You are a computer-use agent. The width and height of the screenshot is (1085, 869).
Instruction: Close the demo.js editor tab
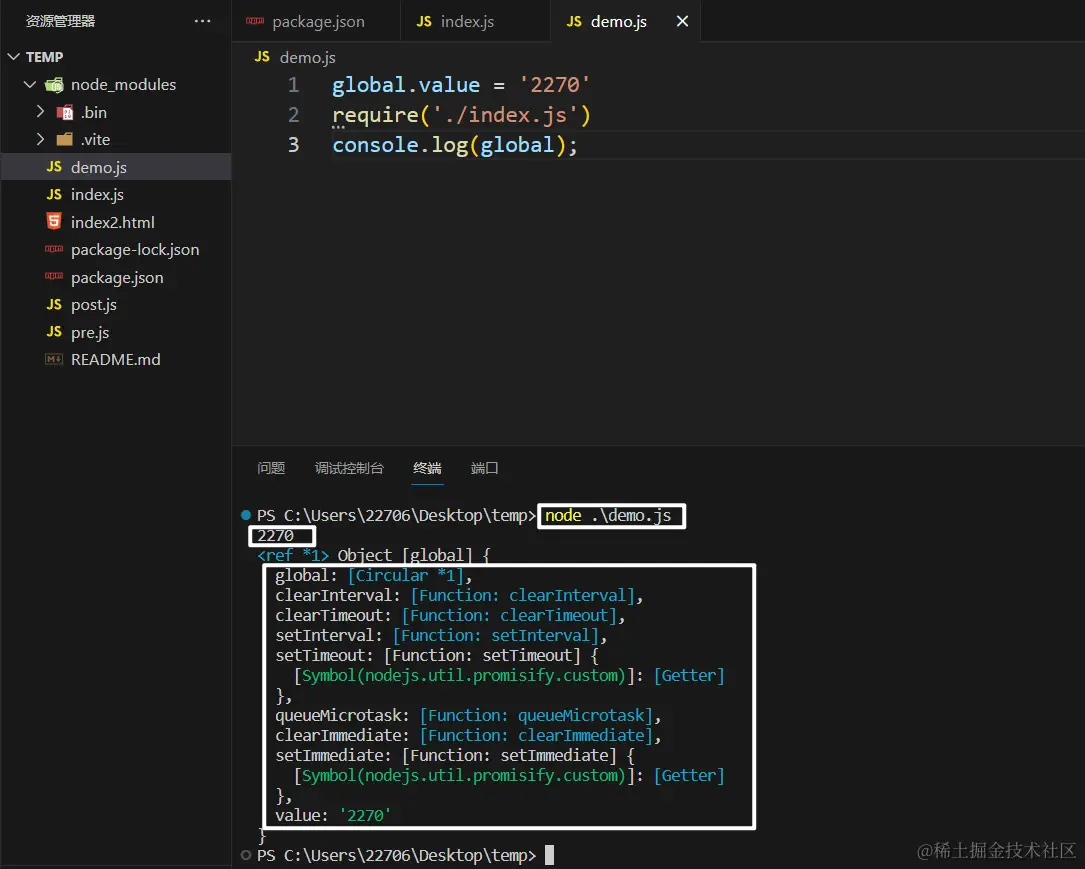coord(682,21)
